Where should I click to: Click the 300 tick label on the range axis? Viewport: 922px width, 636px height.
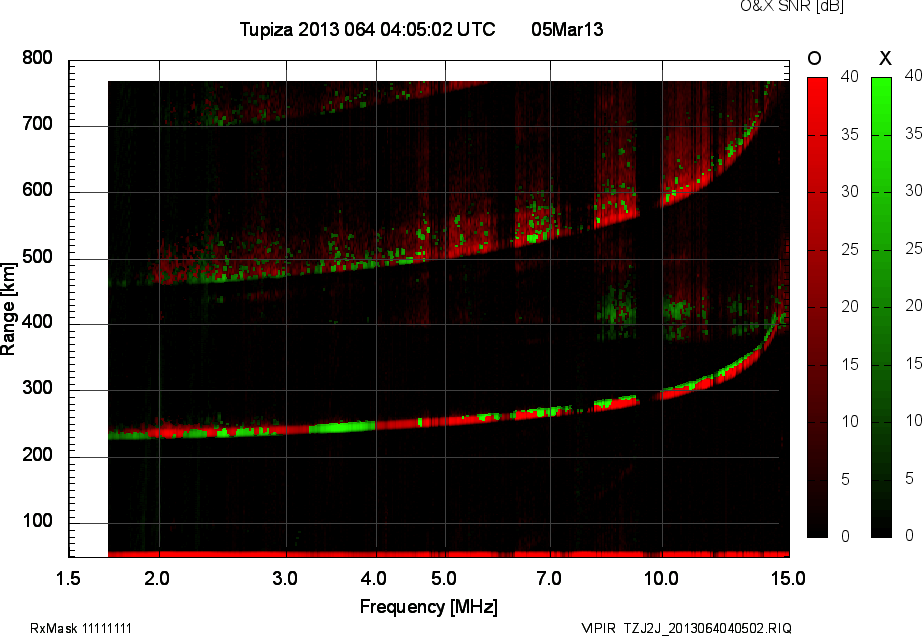coord(37,388)
